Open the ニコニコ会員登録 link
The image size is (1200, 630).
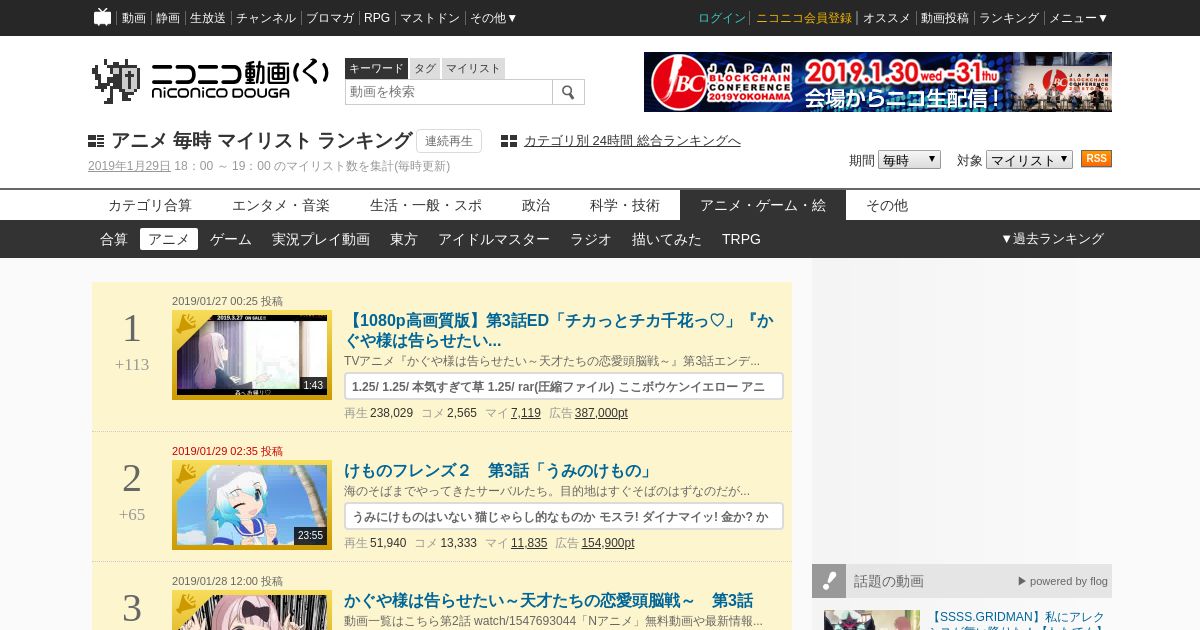pyautogui.click(x=804, y=18)
